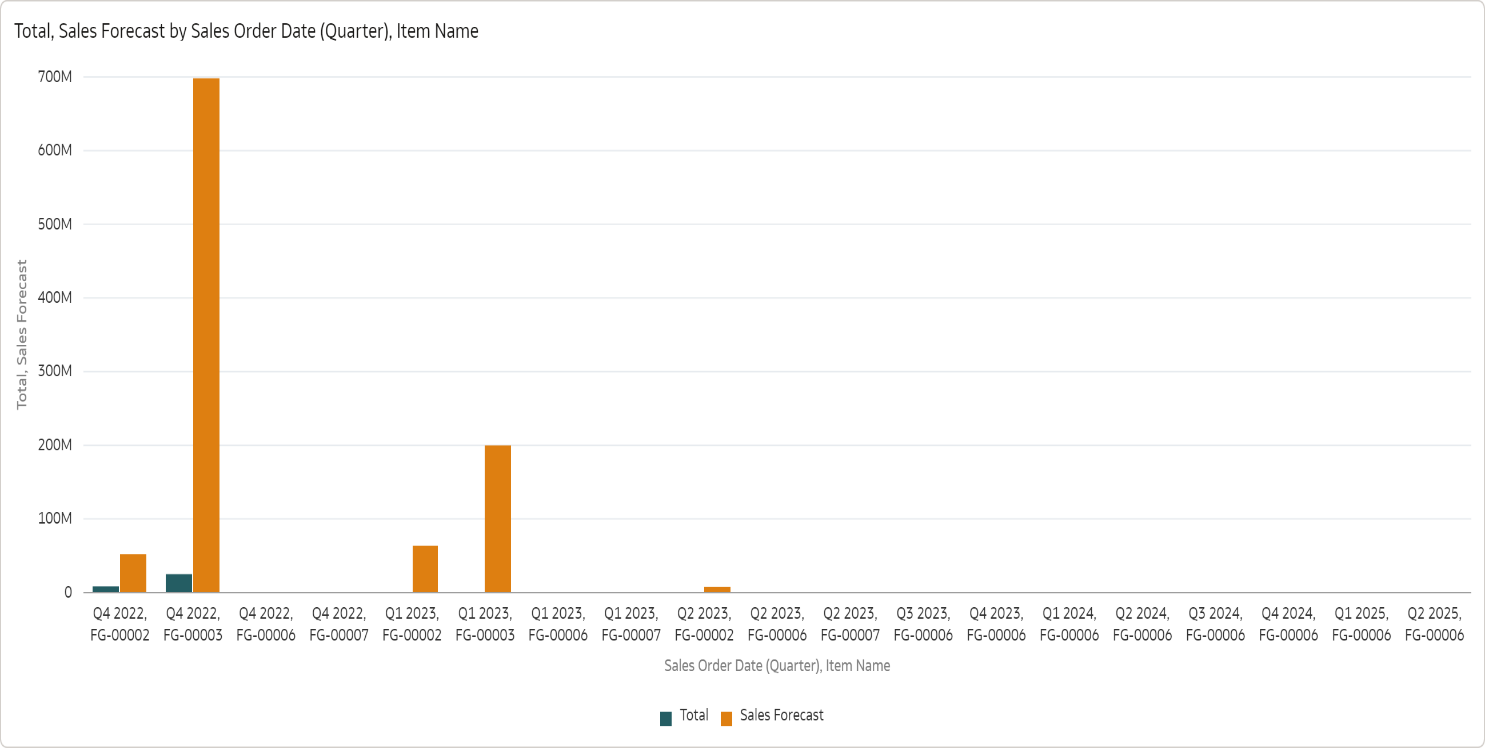Viewport: 1485px width, 748px height.
Task: Select the Sales Forecast bar for Q4 2022, FG-00002
Action: (133, 573)
